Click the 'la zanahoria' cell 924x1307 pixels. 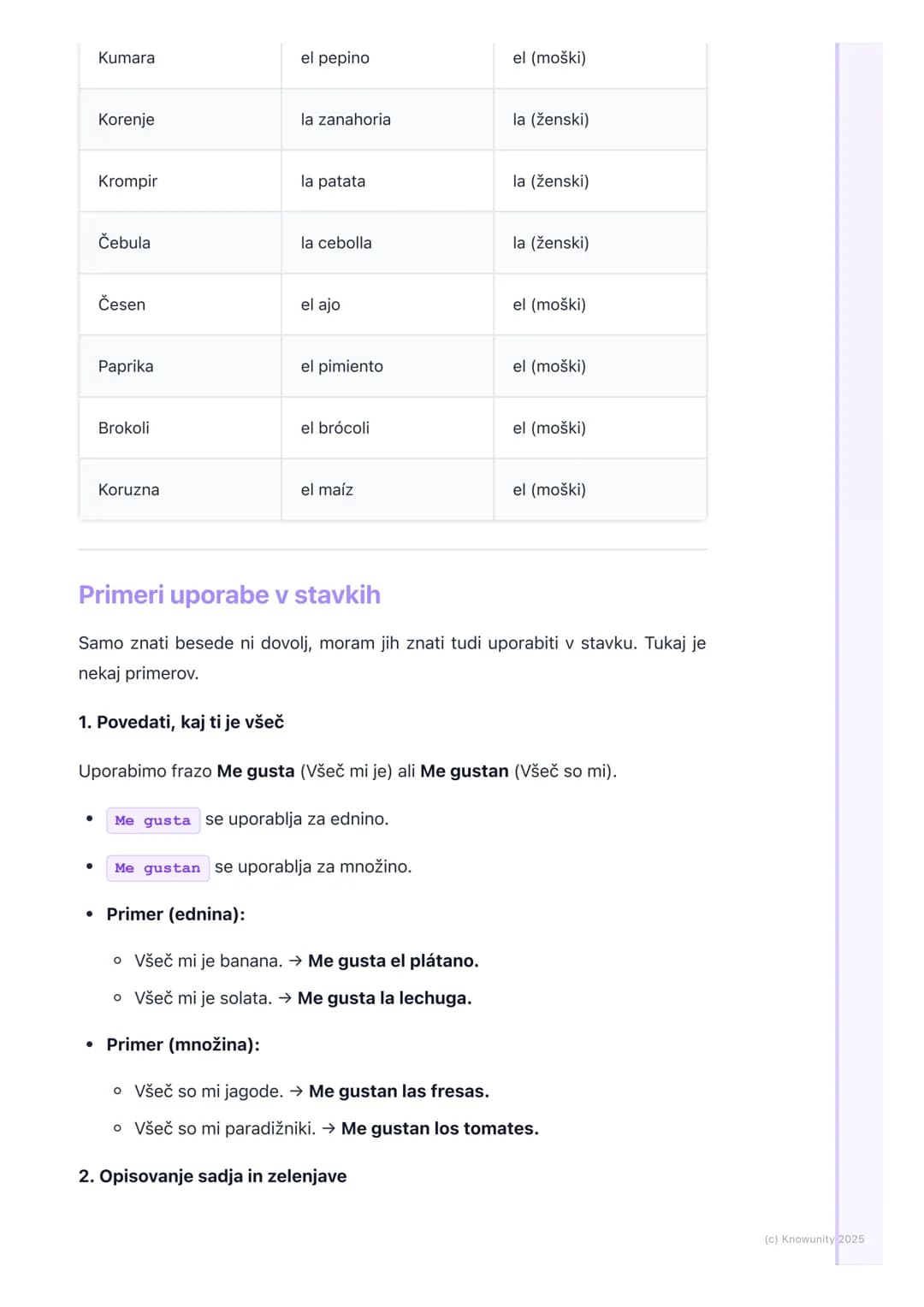tap(388, 120)
